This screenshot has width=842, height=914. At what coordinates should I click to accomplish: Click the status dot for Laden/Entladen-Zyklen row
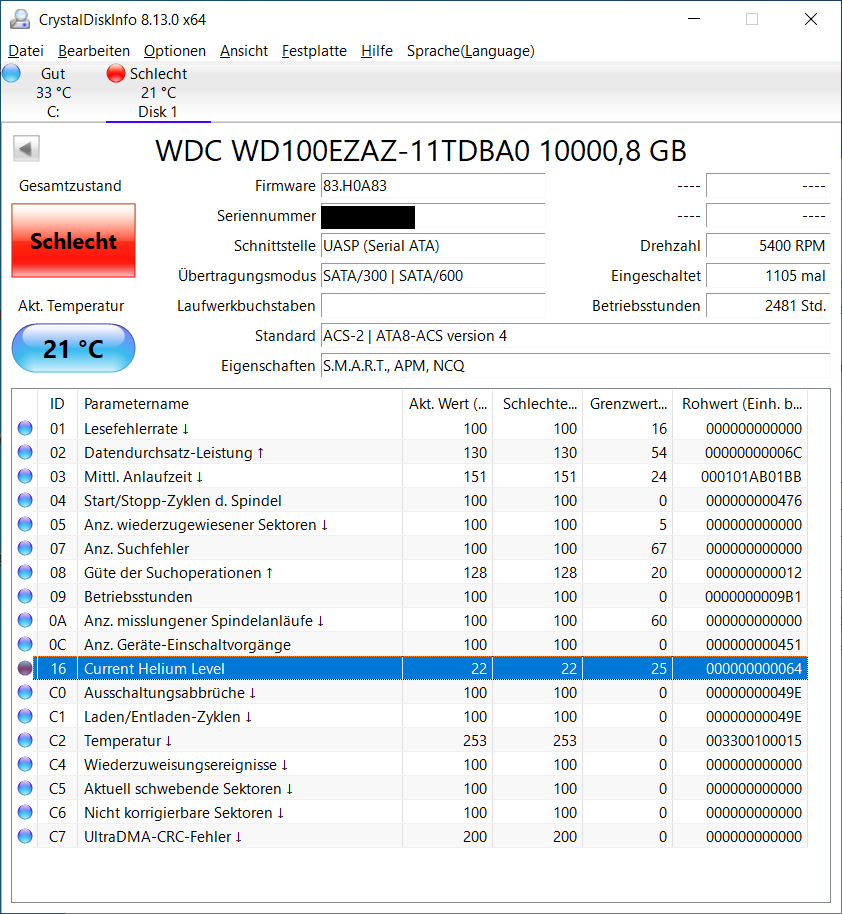tap(25, 716)
